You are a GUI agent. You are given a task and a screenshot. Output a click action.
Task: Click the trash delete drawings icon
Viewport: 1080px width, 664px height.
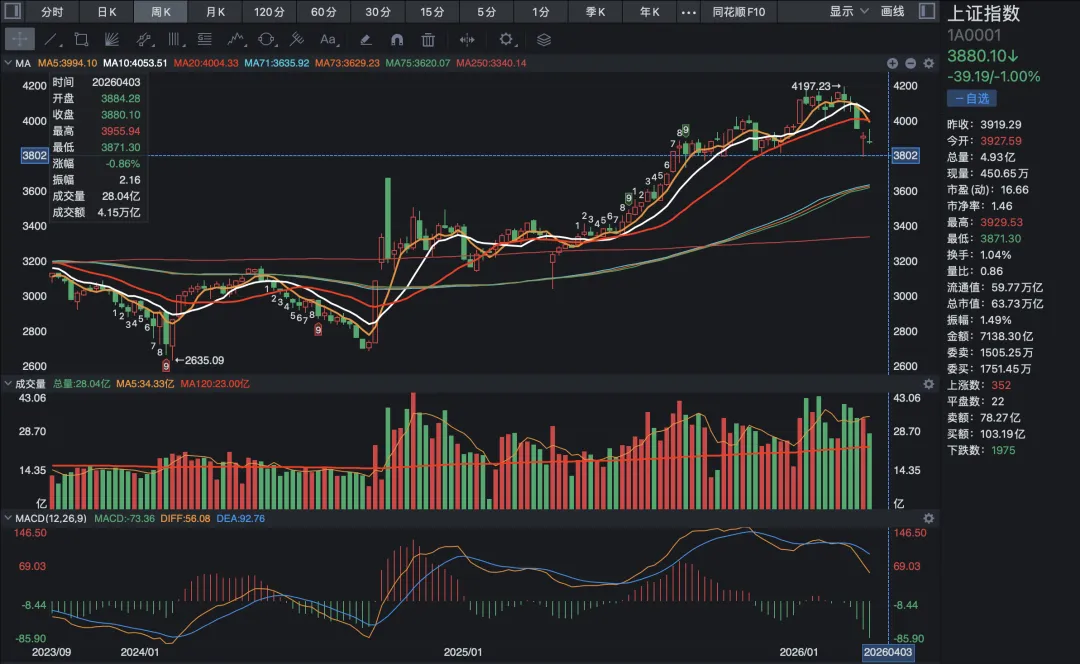pos(428,39)
